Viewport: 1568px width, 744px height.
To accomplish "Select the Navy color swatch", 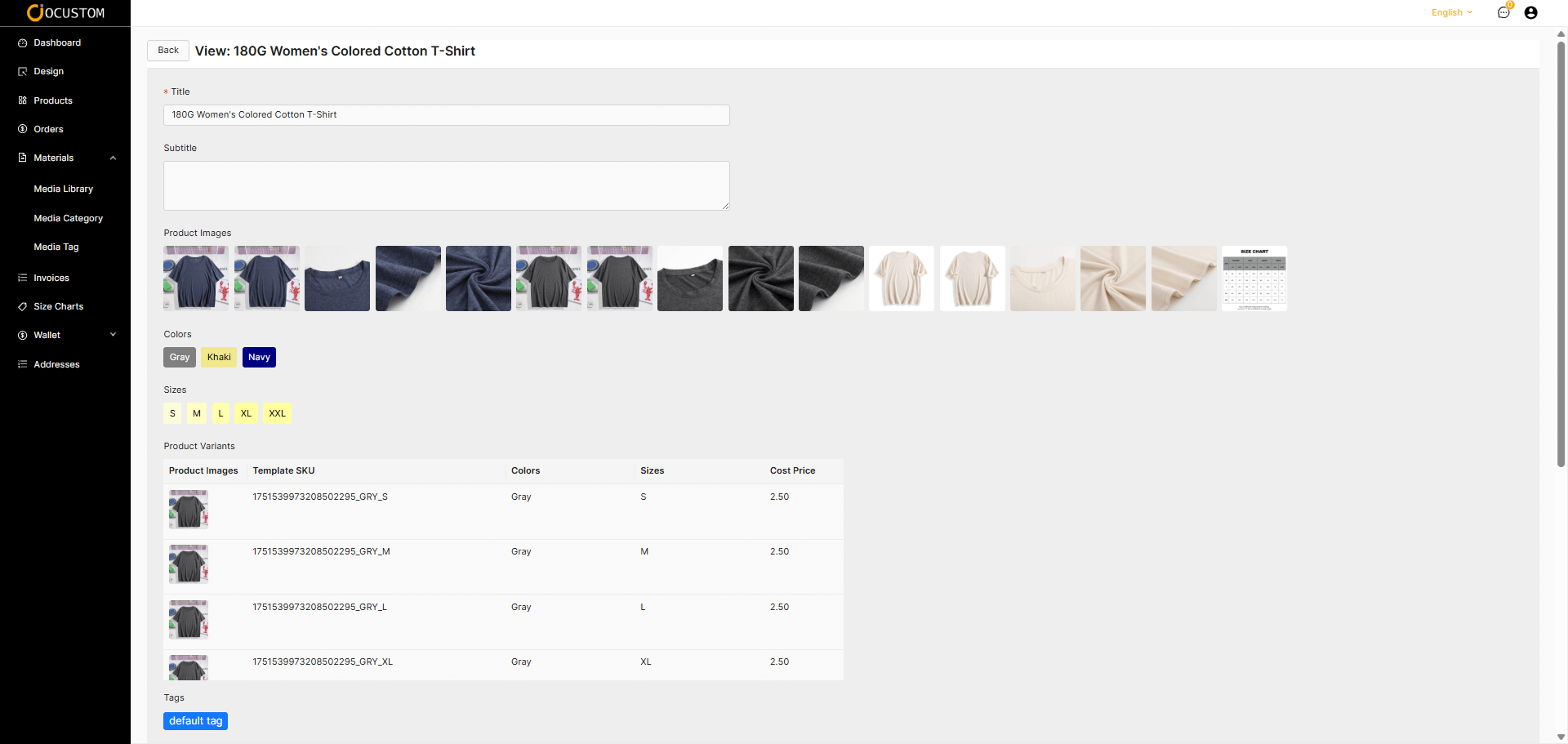I will point(259,358).
